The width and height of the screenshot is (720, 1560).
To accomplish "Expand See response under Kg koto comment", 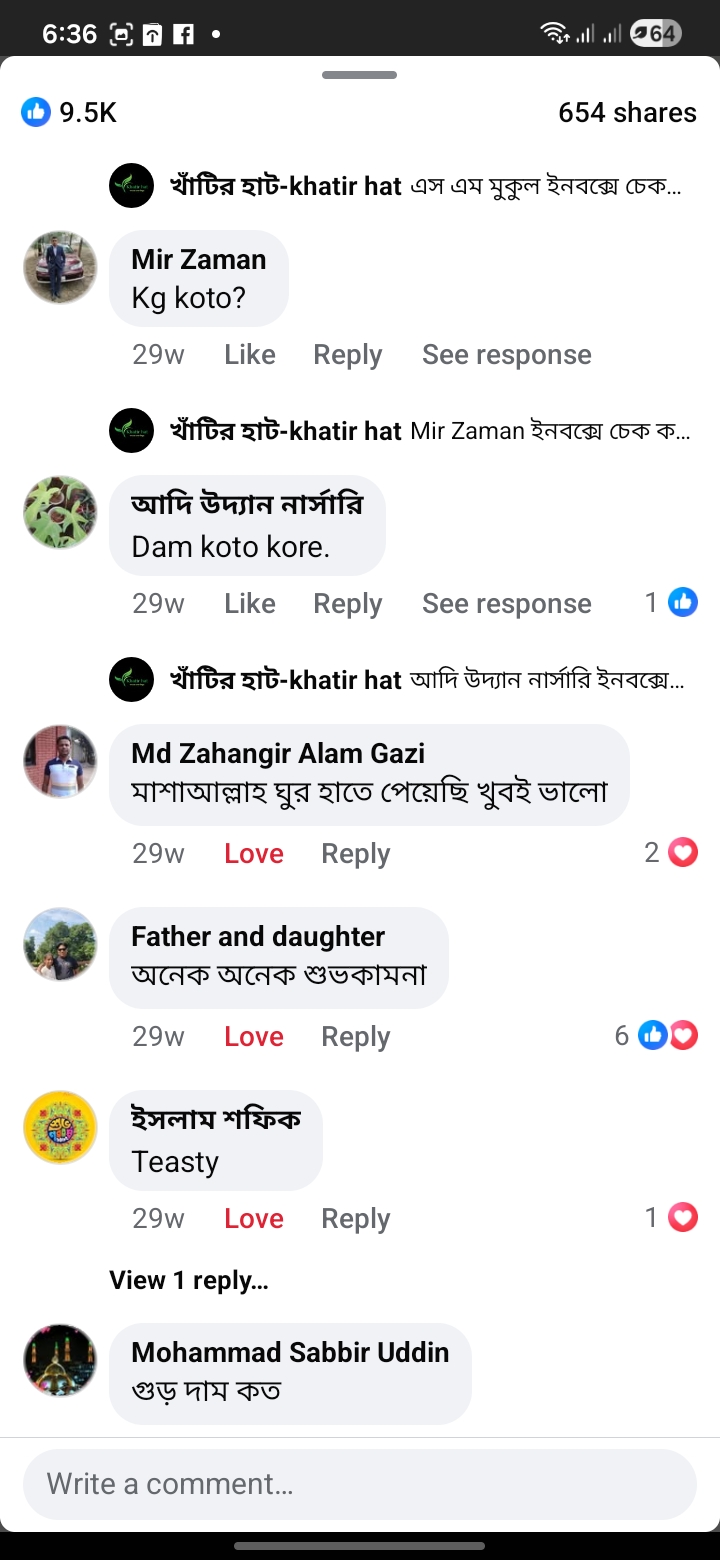I will tap(506, 355).
